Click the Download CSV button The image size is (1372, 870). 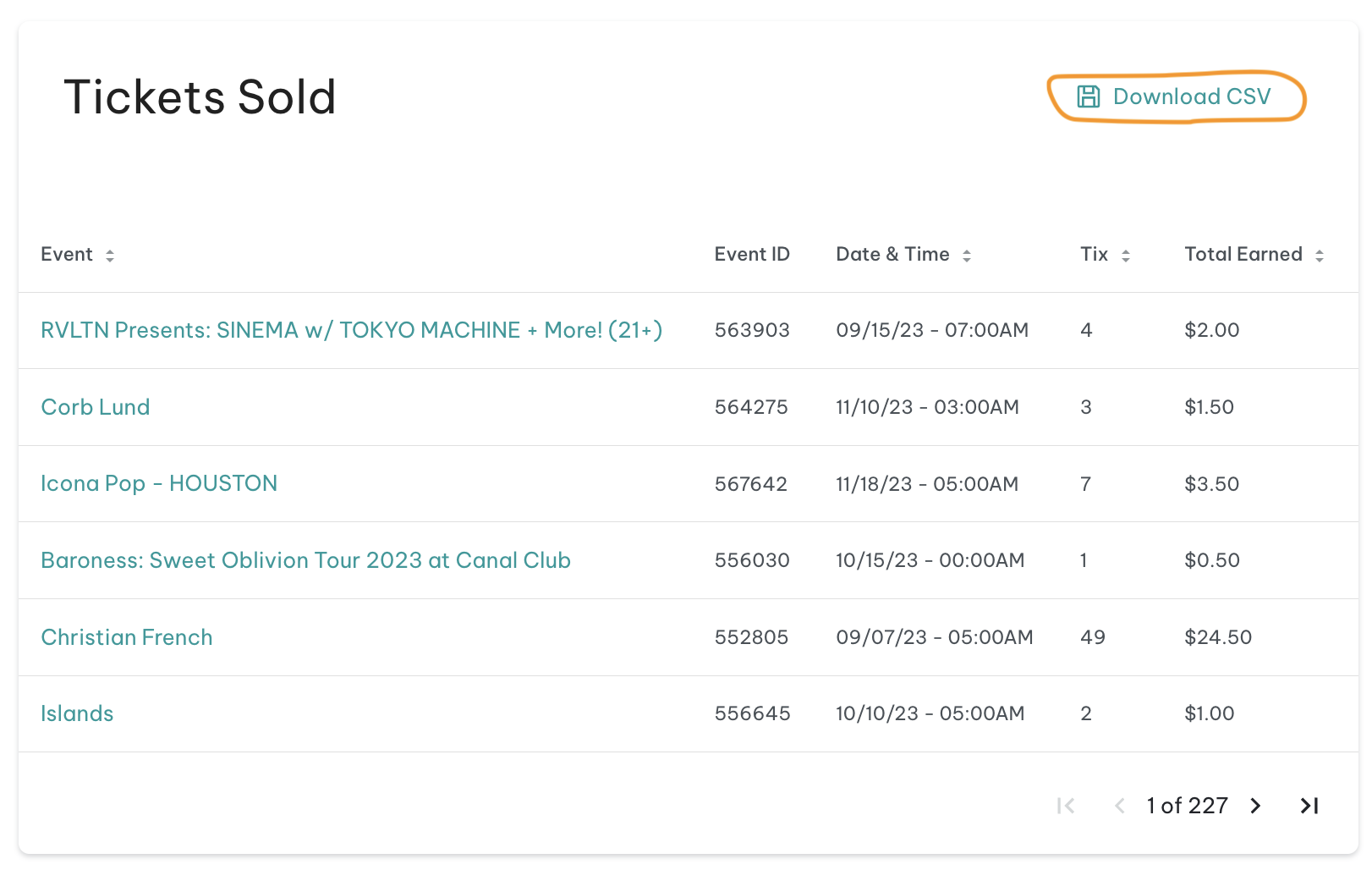pos(1176,96)
